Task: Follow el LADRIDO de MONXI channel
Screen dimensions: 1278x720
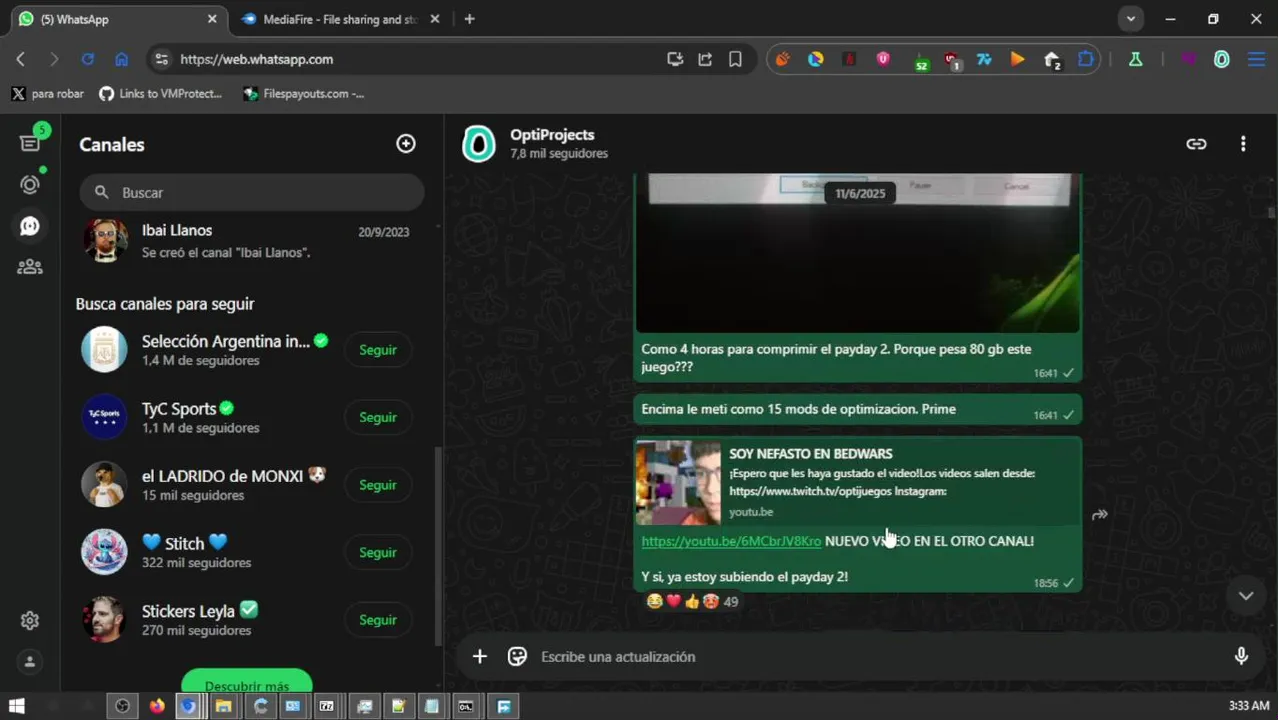Action: point(378,485)
